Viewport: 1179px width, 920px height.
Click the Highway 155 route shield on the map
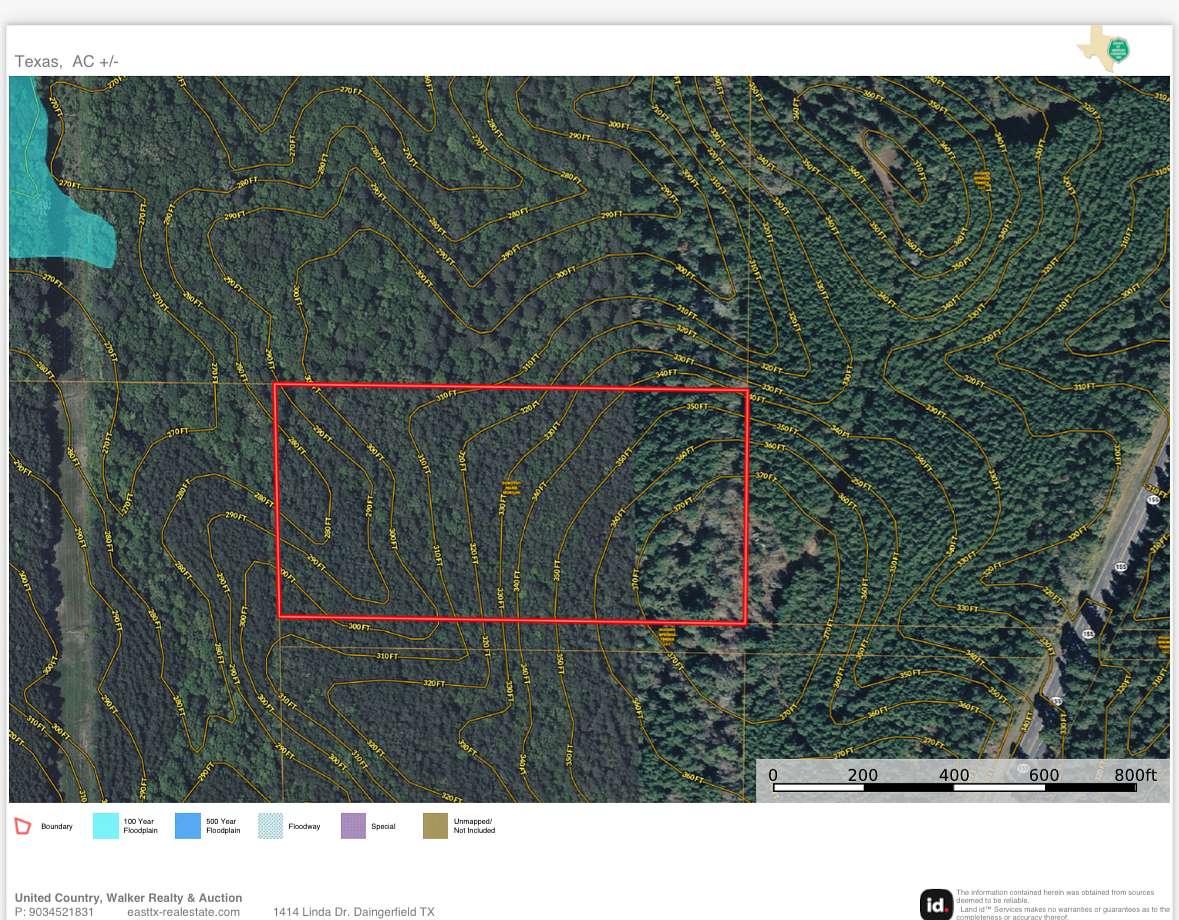pyautogui.click(x=1154, y=500)
